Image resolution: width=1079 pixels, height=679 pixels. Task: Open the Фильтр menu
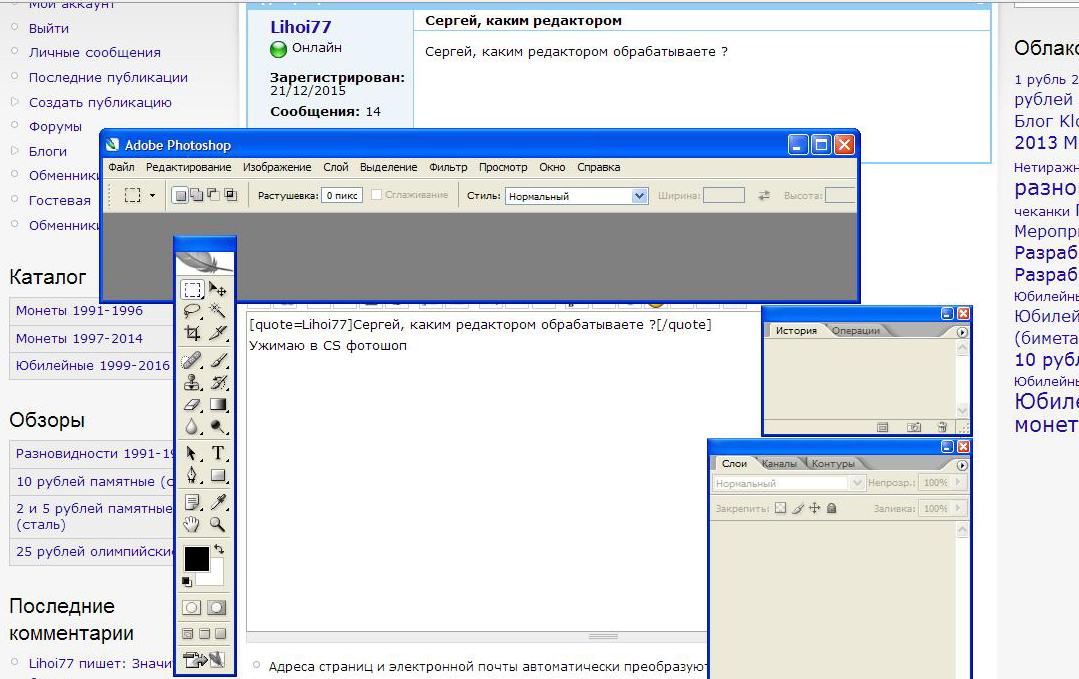pyautogui.click(x=448, y=167)
